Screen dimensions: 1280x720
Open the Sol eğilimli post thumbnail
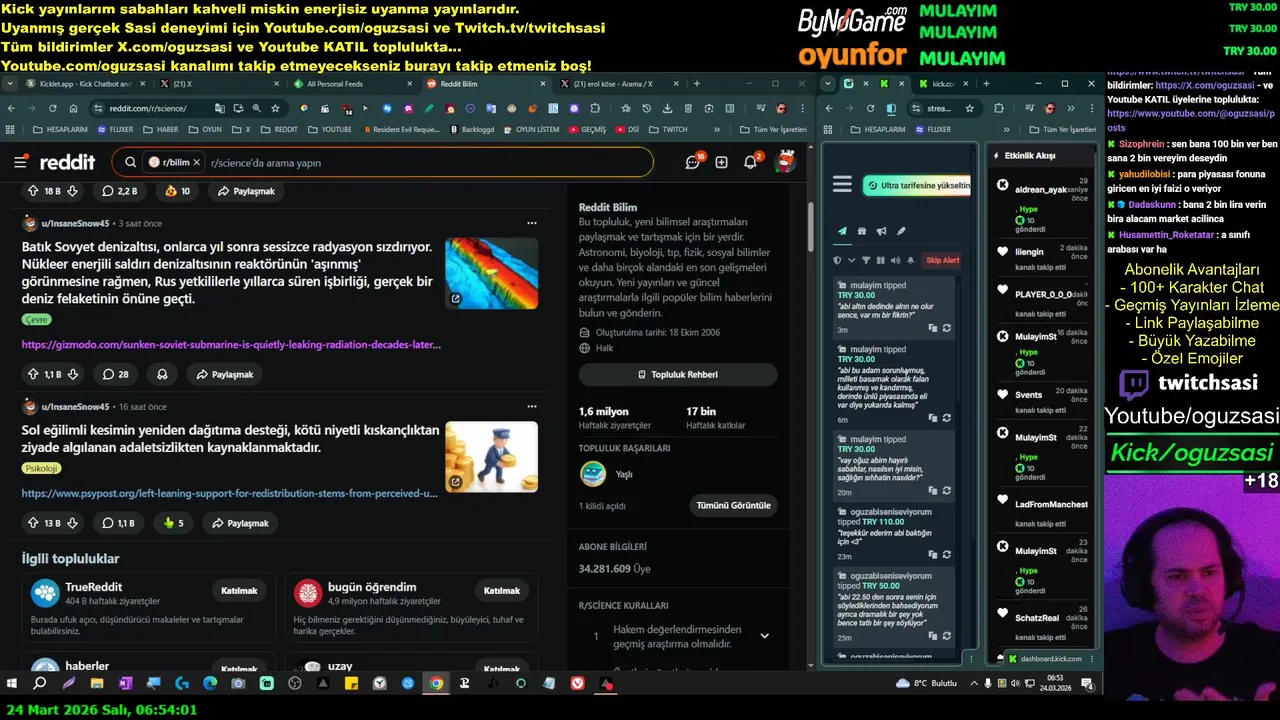[491, 457]
